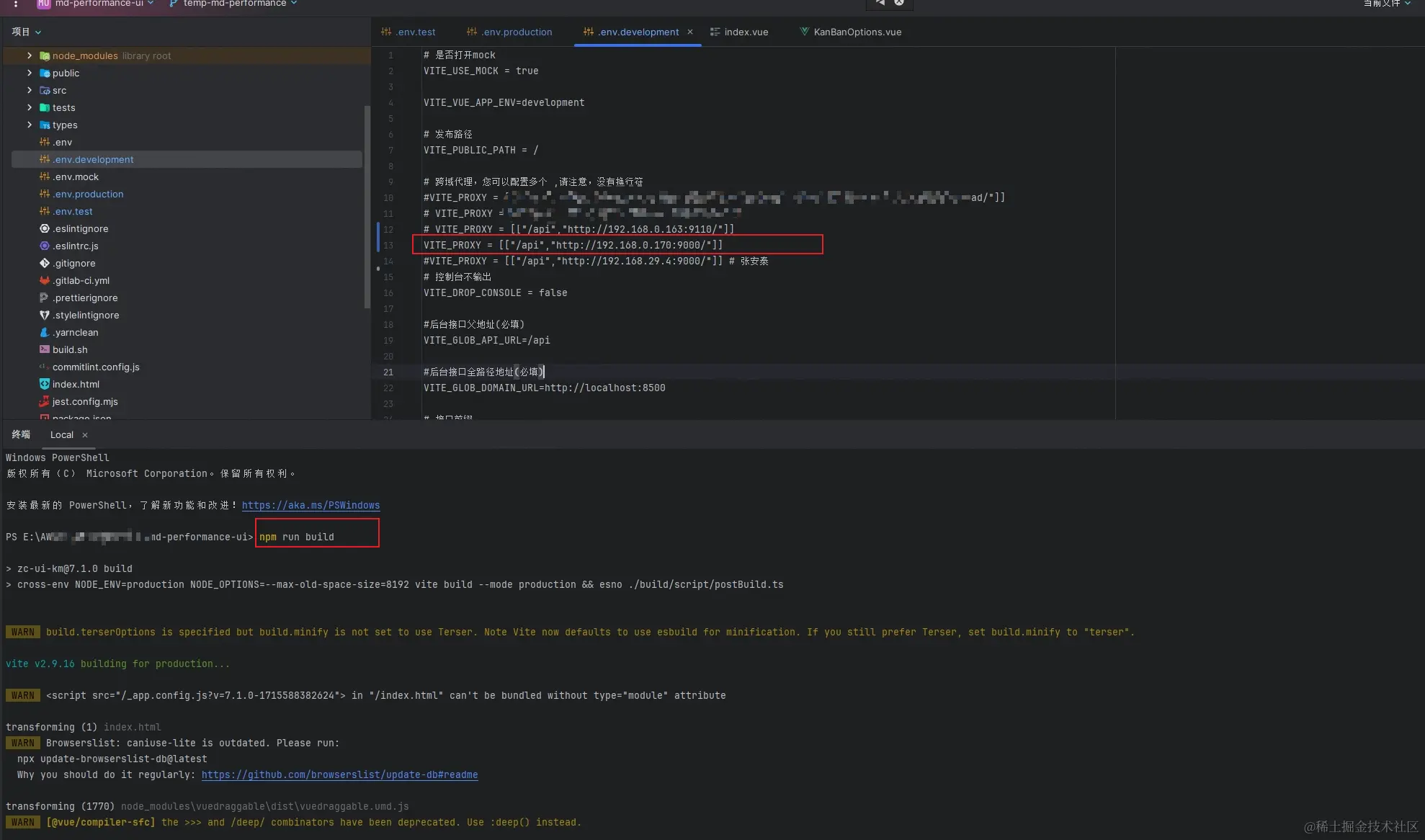Viewport: 1425px width, 840px height.
Task: Open the browserslist update-db readme link
Action: (339, 774)
